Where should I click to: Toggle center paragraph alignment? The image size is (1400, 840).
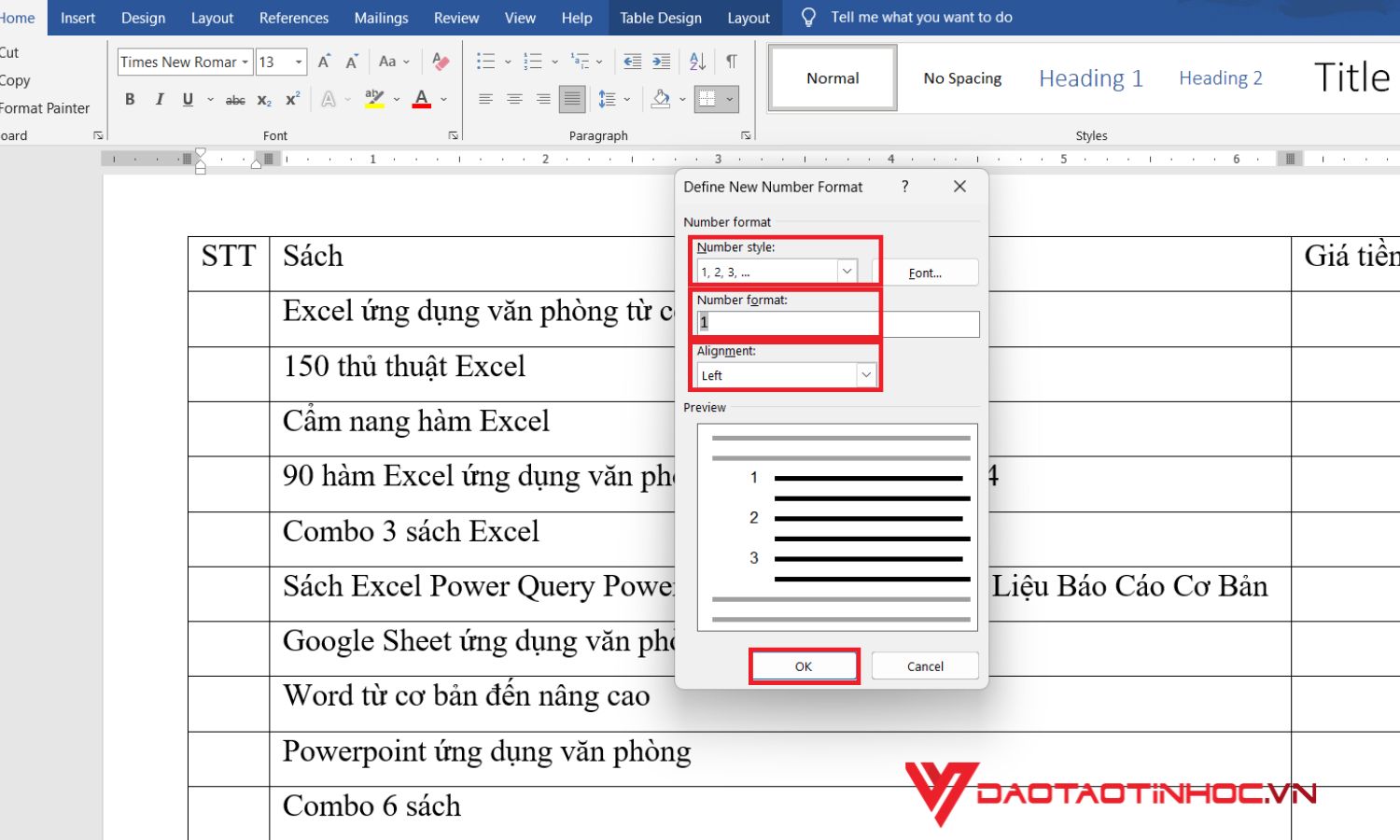click(x=514, y=99)
